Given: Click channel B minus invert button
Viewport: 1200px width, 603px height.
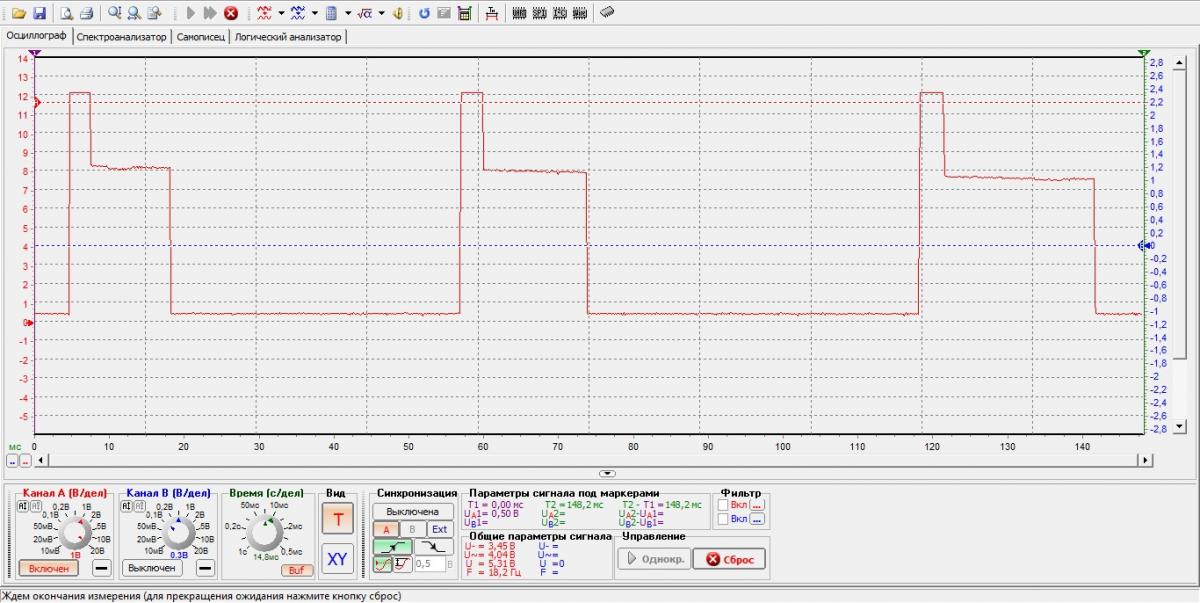Looking at the screenshot, I should click(x=205, y=568).
